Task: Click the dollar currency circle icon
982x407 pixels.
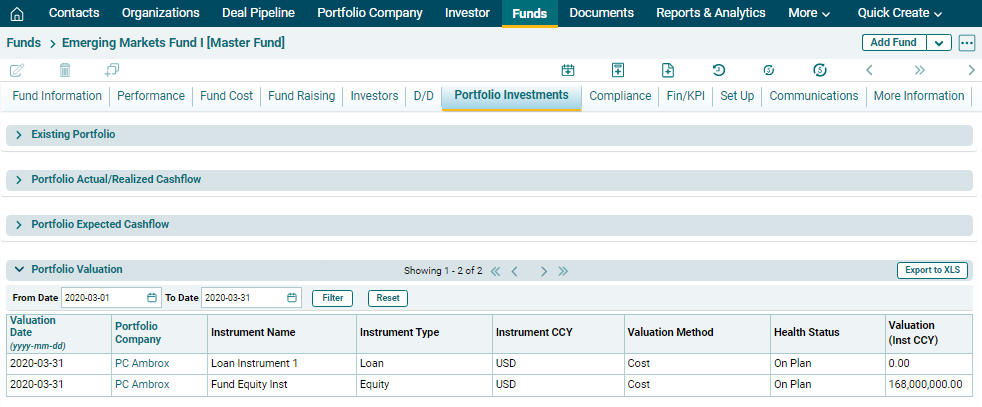Action: 820,70
